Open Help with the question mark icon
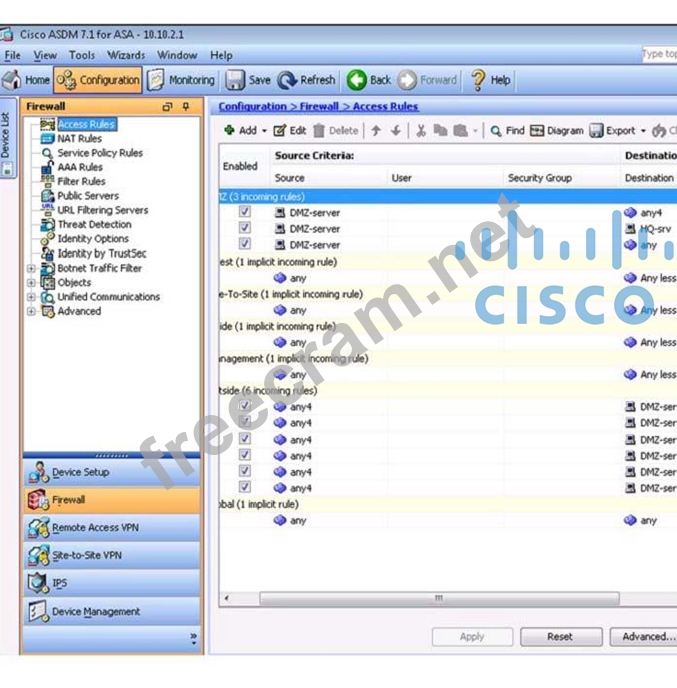The image size is (677, 688). coord(478,80)
